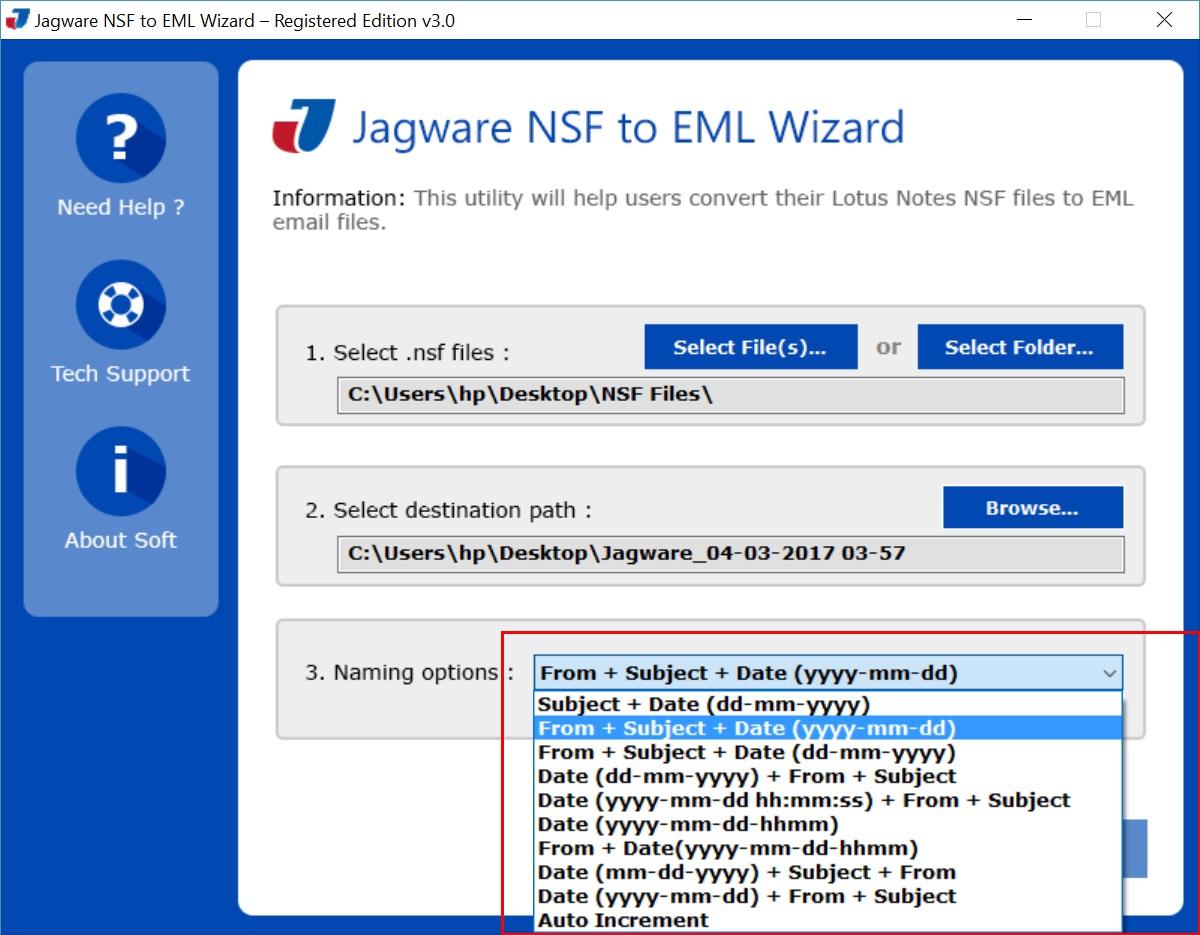
Task: Choose highlighted From + Subject + Date (yyyy-mm-dd) item
Action: pos(828,728)
